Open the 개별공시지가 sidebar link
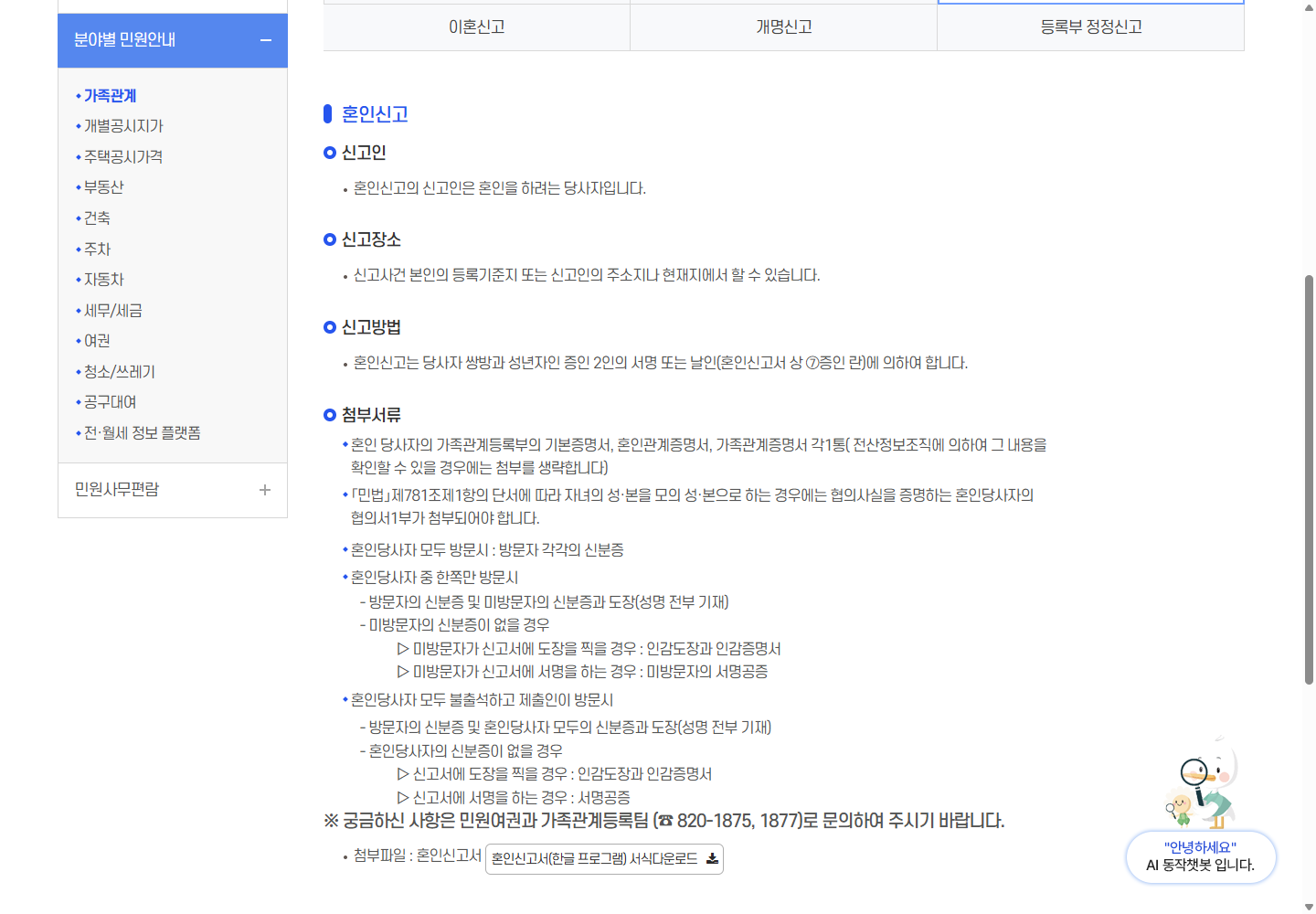 [x=123, y=126]
